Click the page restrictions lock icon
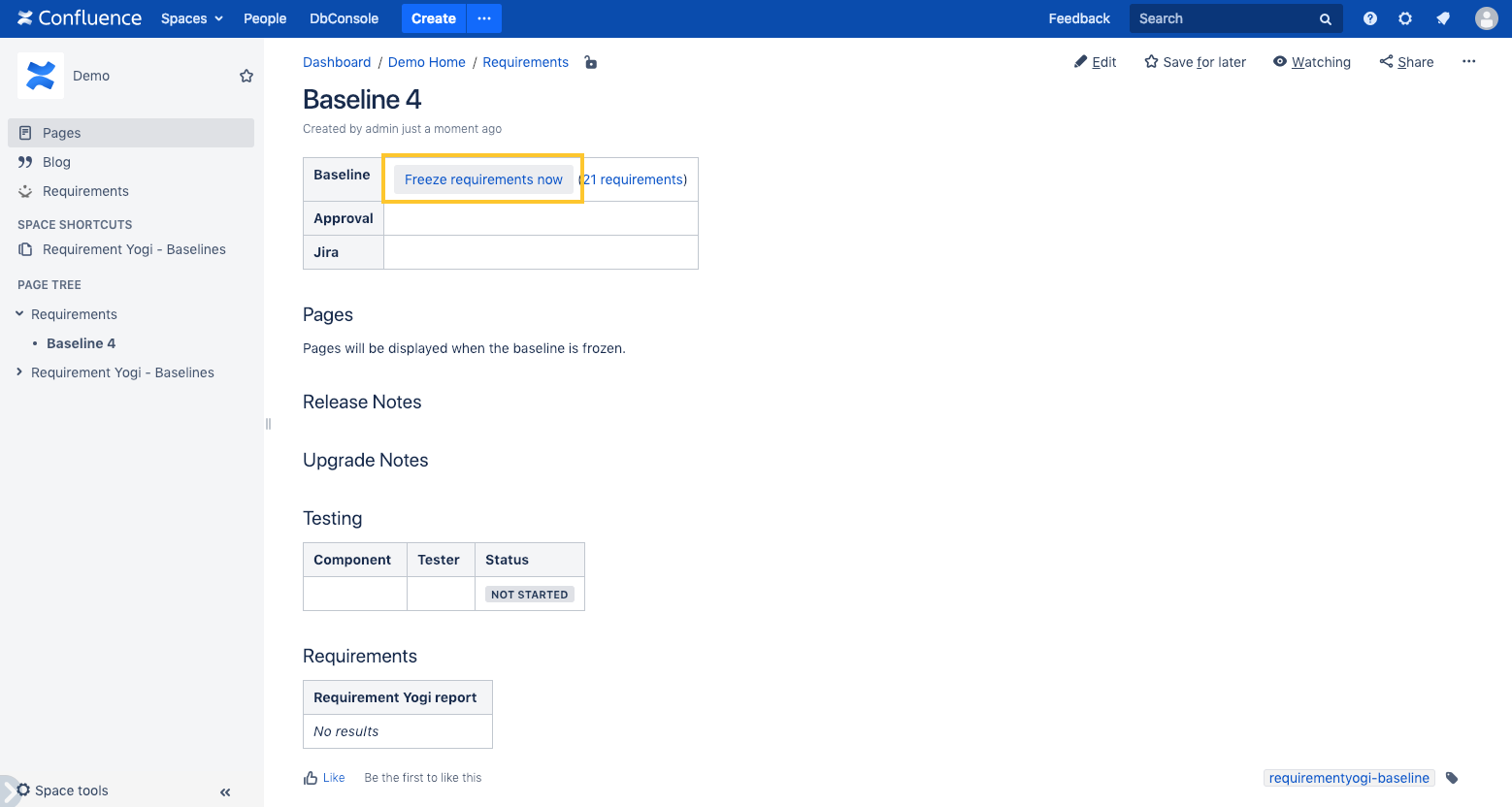The width and height of the screenshot is (1512, 807). (590, 62)
